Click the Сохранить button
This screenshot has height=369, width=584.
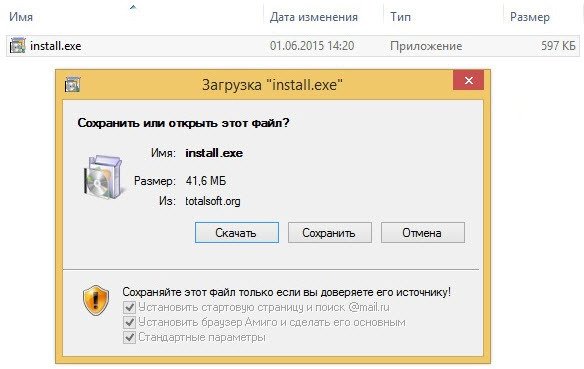[330, 233]
